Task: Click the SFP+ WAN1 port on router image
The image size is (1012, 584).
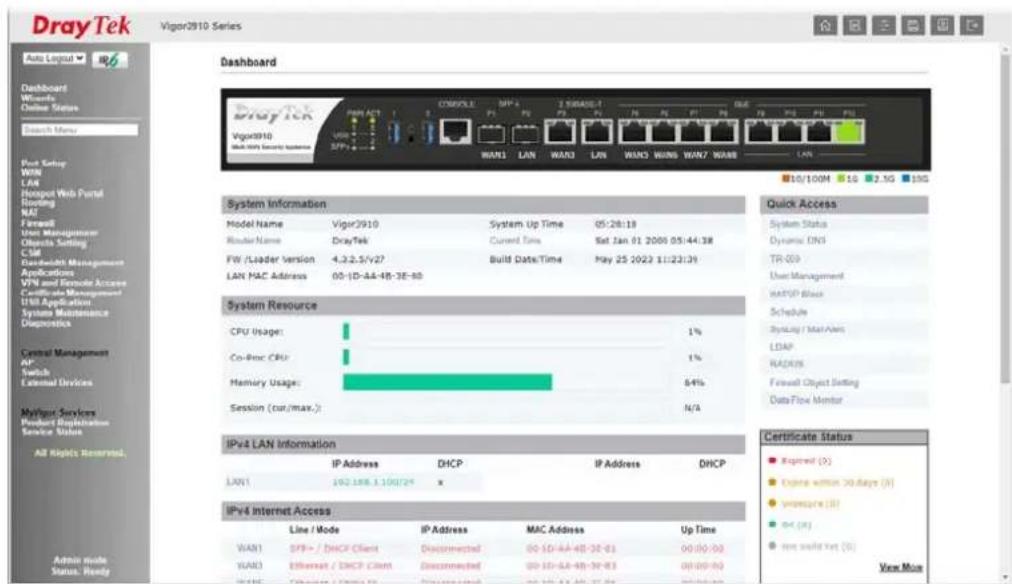Action: point(491,134)
